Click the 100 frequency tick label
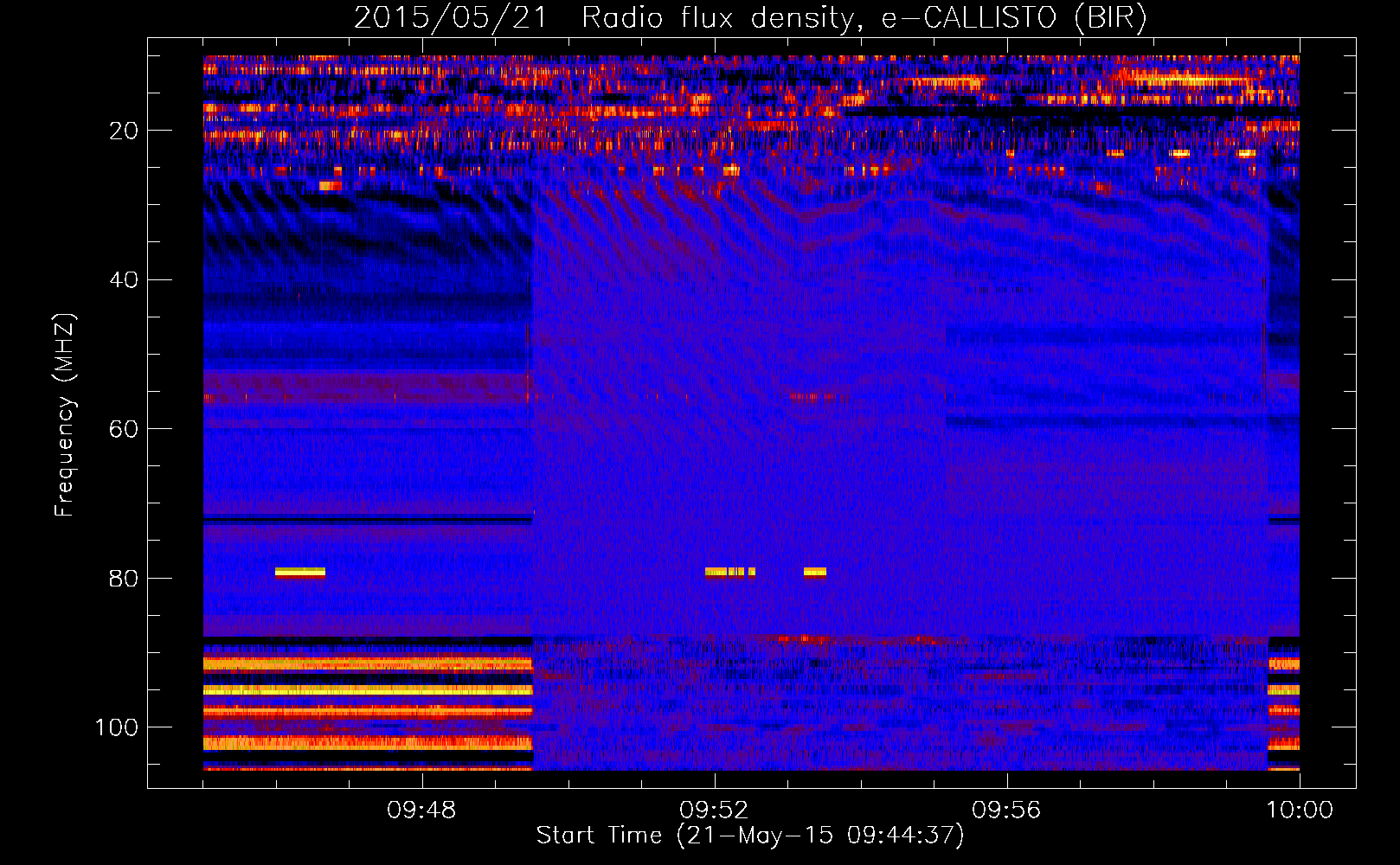 coord(117,727)
